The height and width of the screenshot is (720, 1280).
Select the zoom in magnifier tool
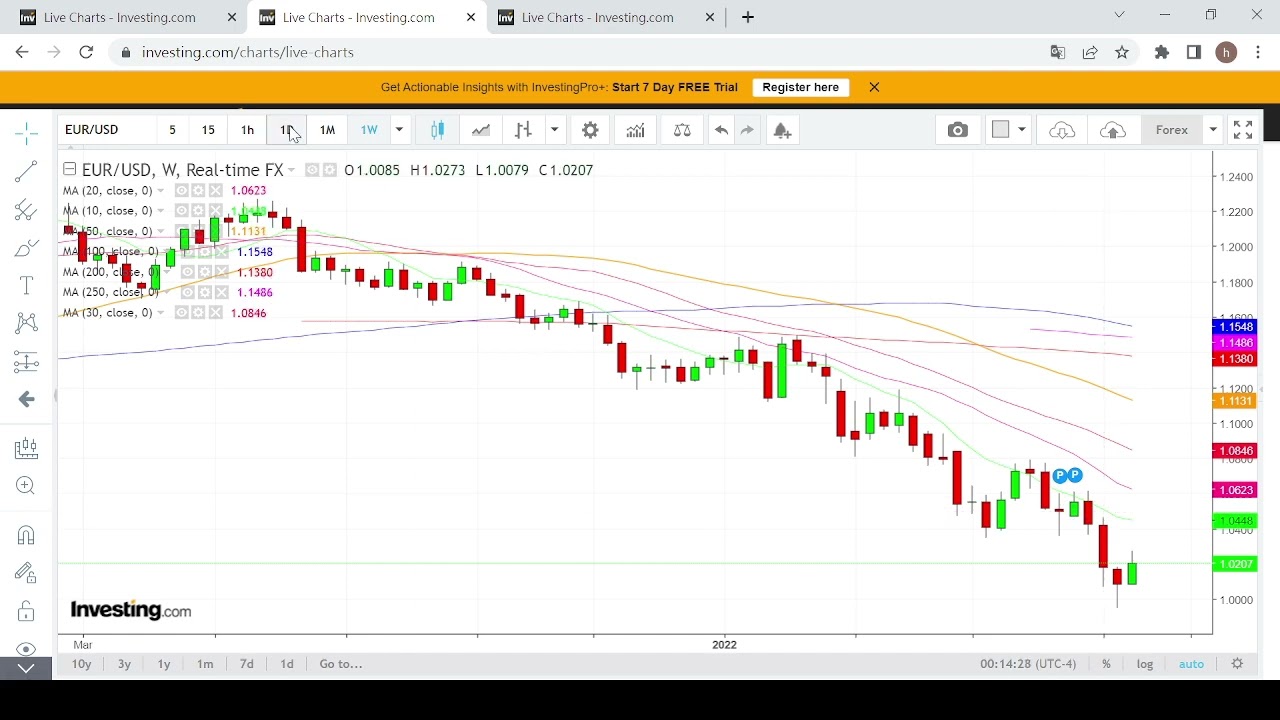point(26,486)
